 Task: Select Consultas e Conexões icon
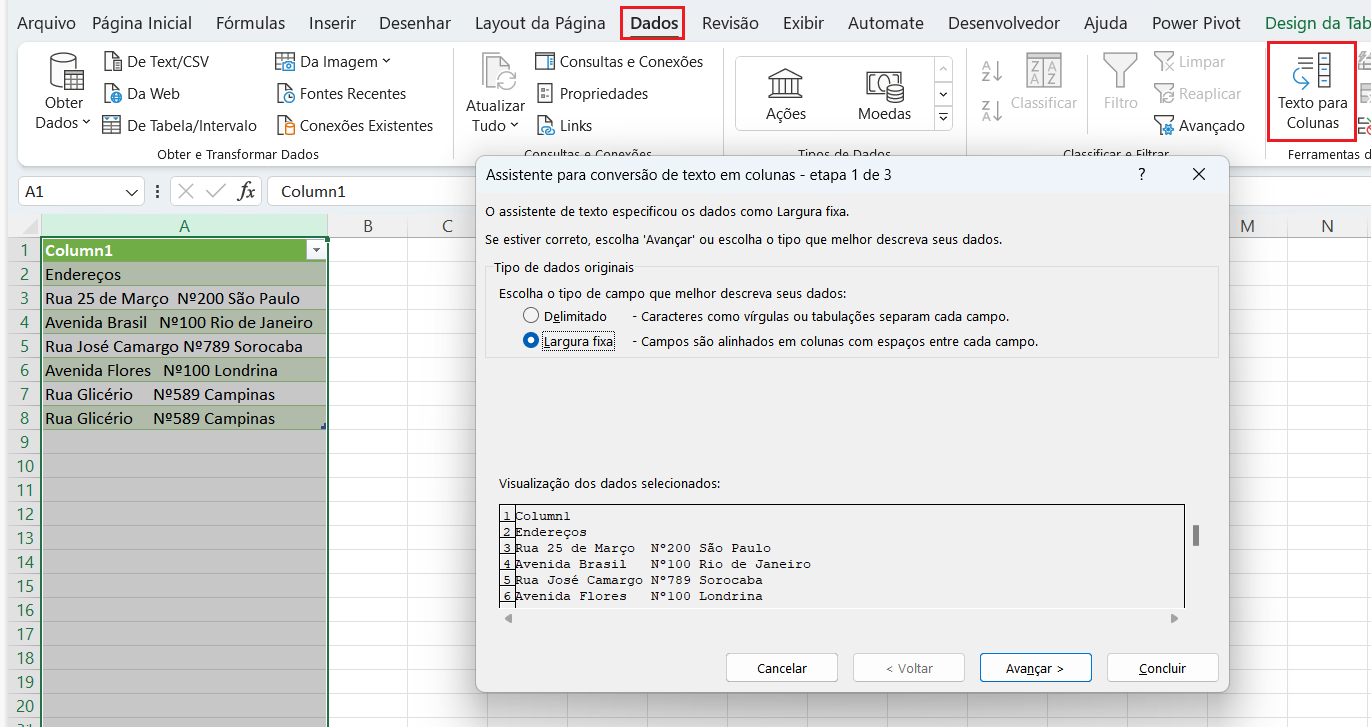pos(545,62)
